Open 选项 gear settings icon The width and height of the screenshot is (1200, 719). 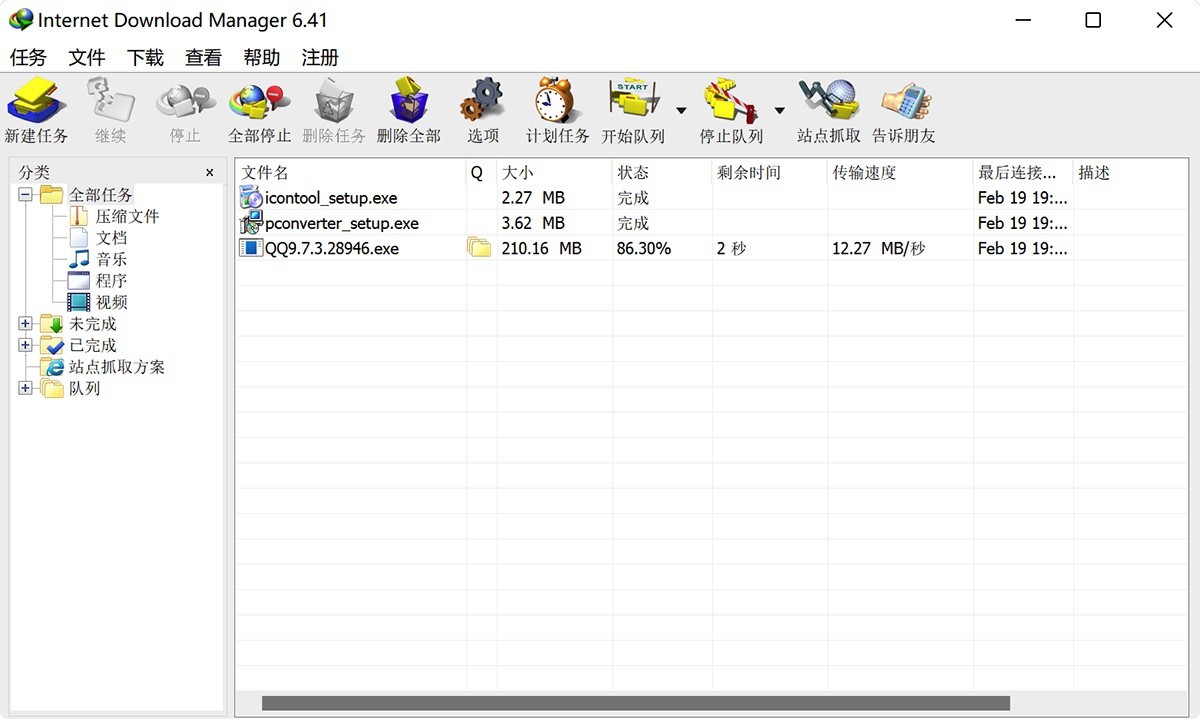[x=482, y=101]
